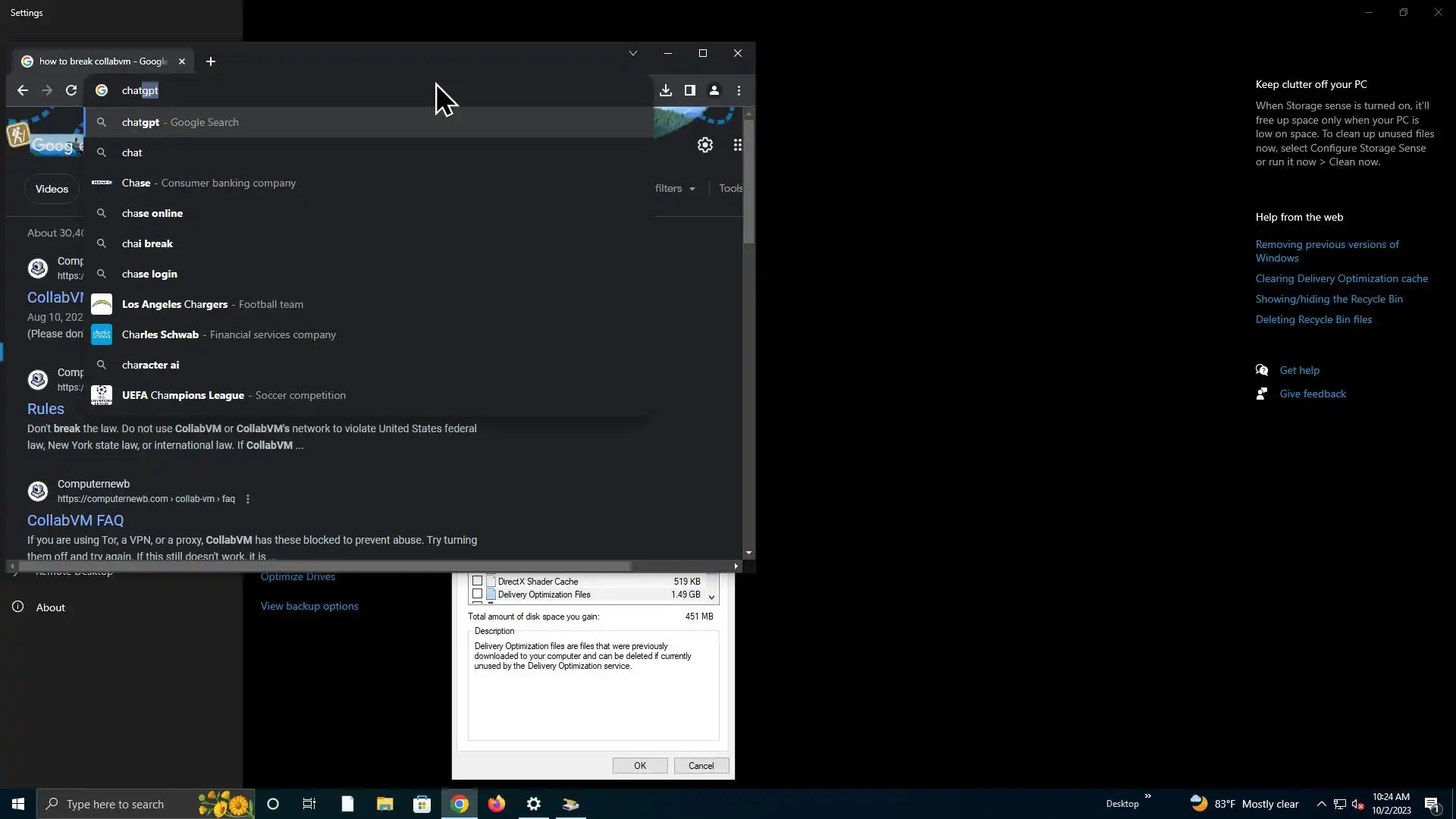Viewport: 1456px width, 819px height.
Task: Go back with Chrome back arrow
Action: 23,90
